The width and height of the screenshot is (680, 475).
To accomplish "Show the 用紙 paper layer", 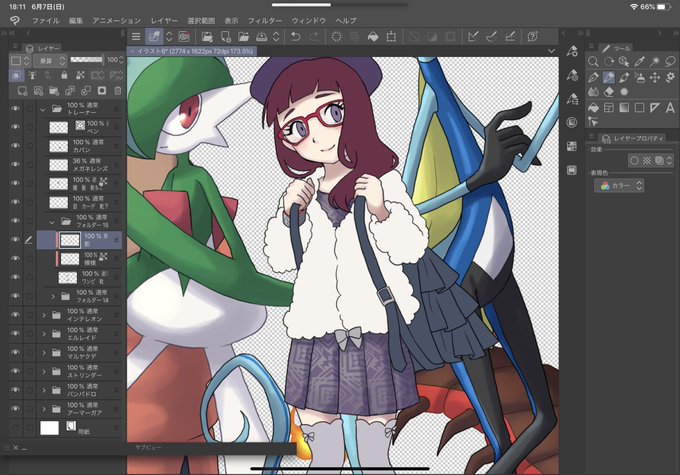I will (x=15, y=428).
